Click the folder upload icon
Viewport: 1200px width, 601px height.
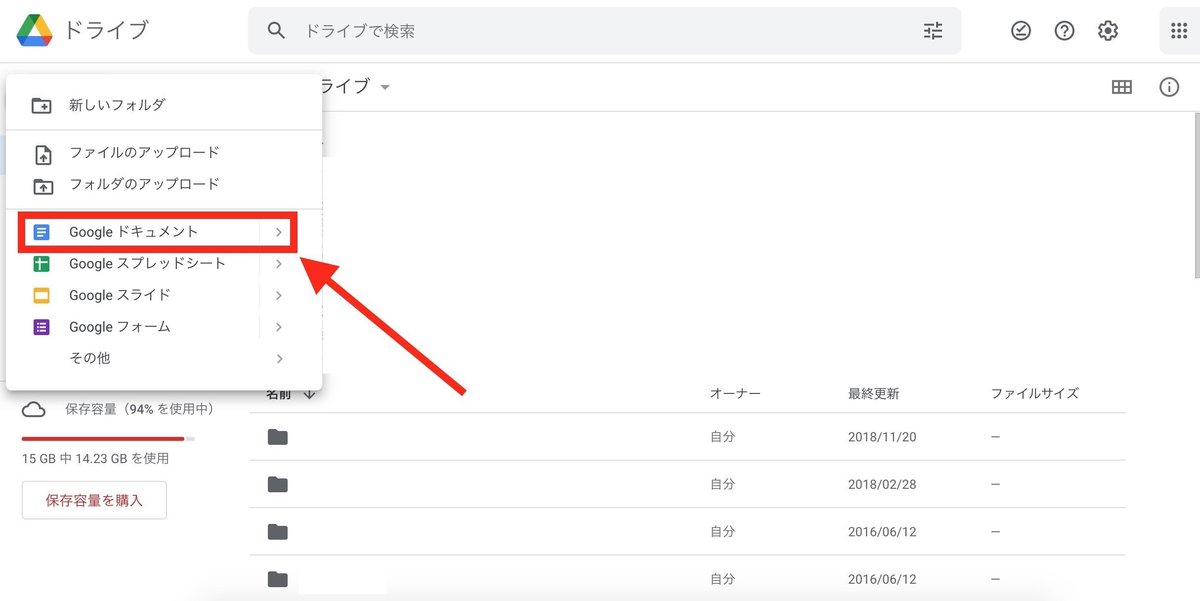42,185
